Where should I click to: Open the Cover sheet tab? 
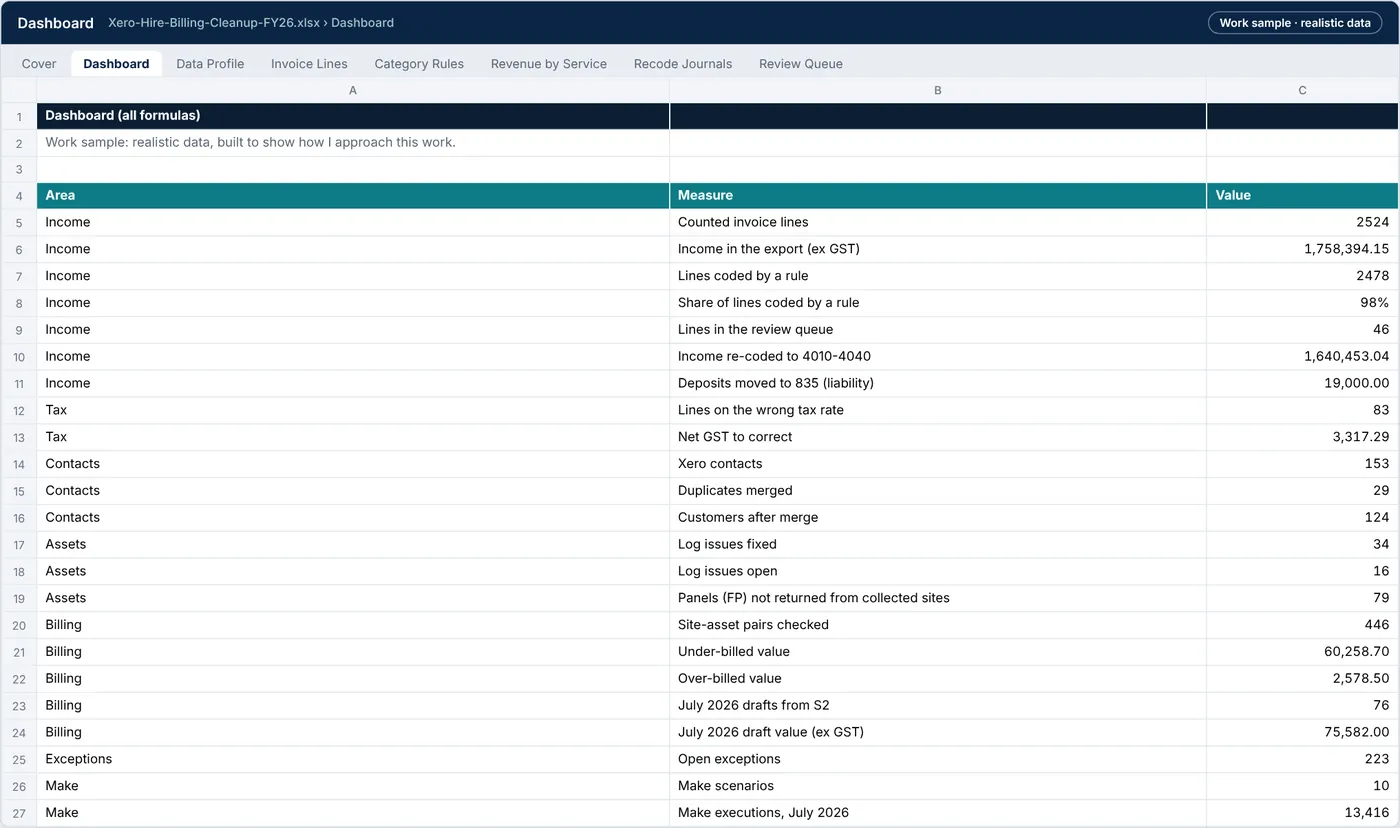click(x=39, y=64)
